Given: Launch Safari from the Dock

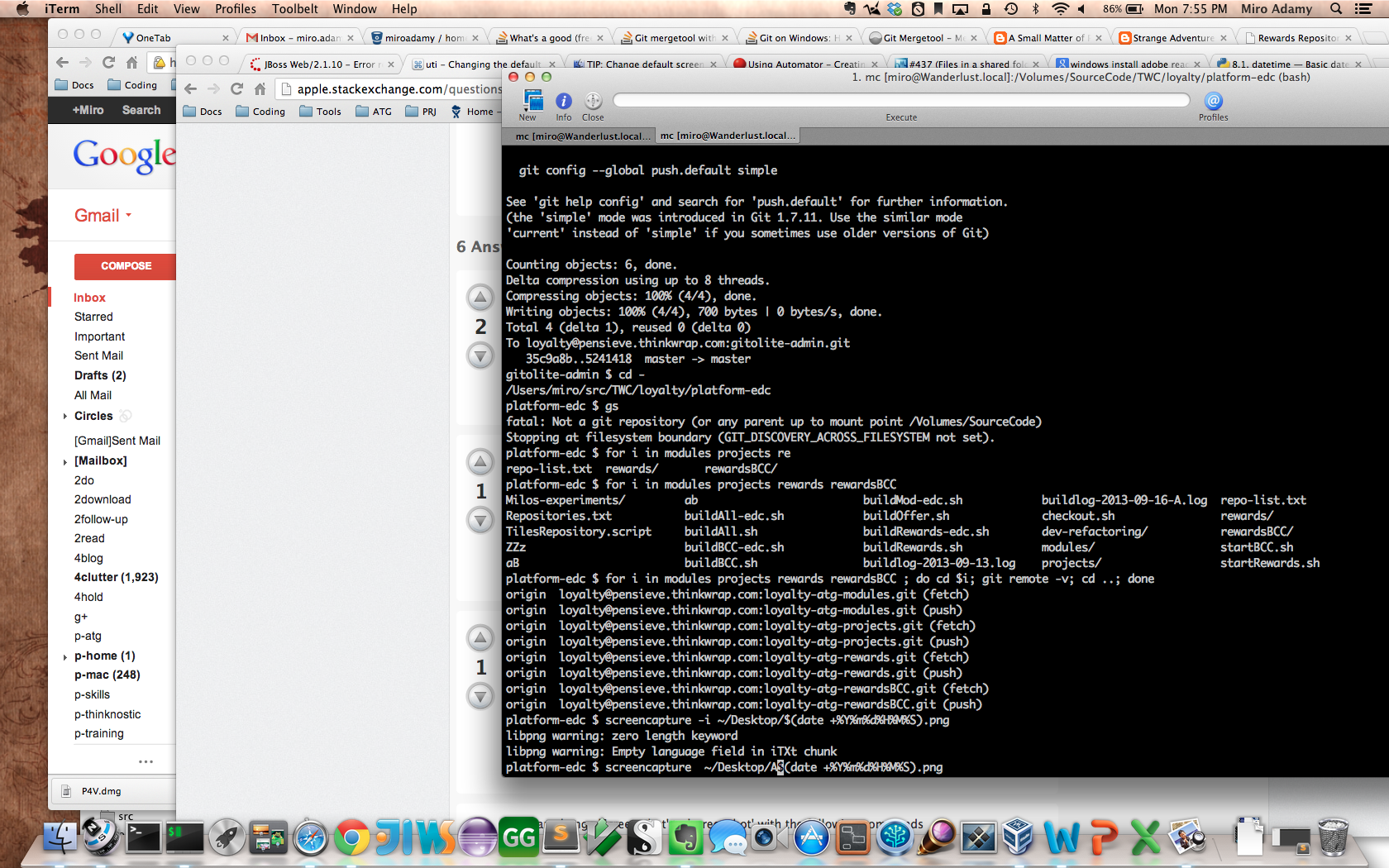Looking at the screenshot, I should [x=311, y=838].
